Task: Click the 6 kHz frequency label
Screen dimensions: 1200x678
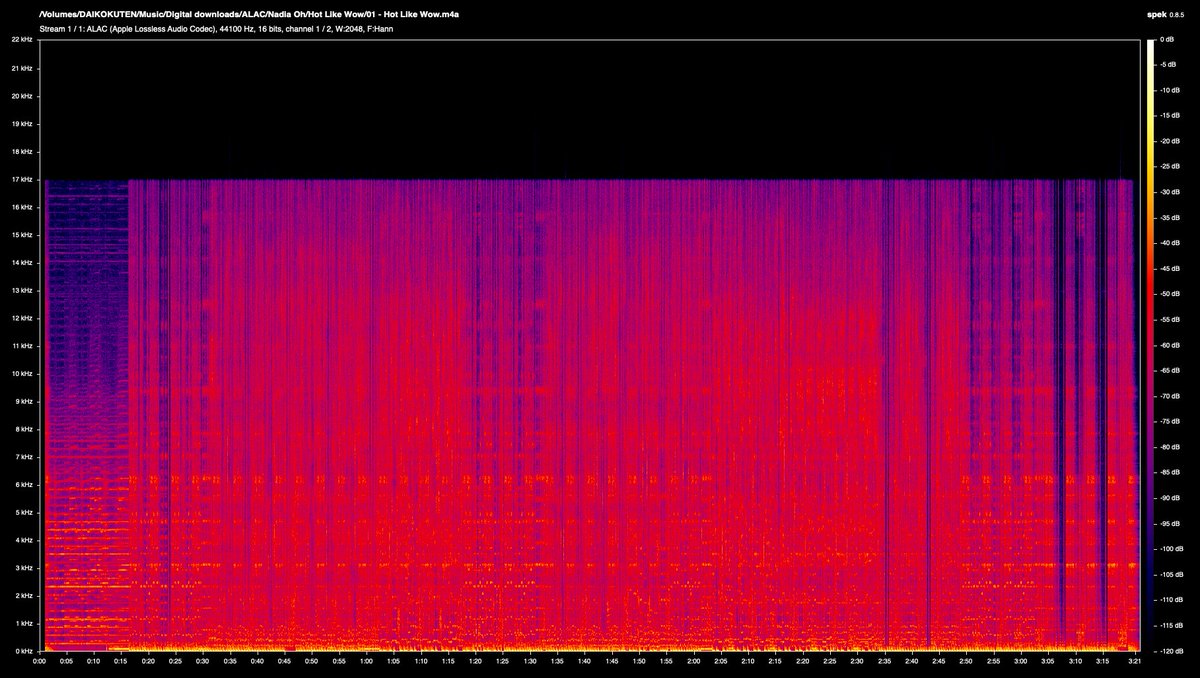Action: click(x=24, y=485)
